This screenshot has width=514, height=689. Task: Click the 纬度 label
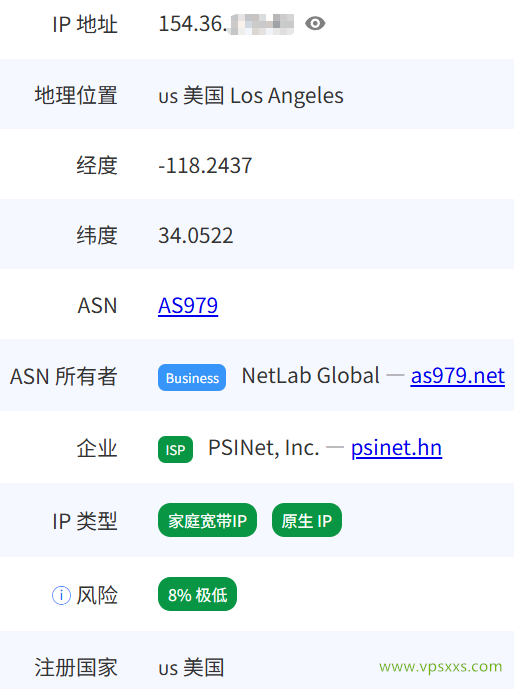[97, 236]
